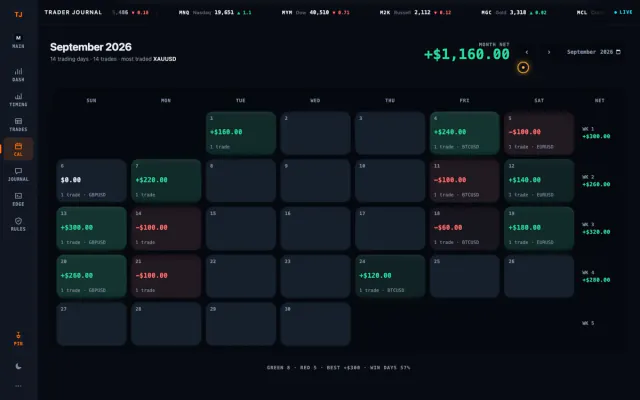The image size is (640, 400).
Task: Open the September 4 day with +$240.00
Action: coord(464,133)
